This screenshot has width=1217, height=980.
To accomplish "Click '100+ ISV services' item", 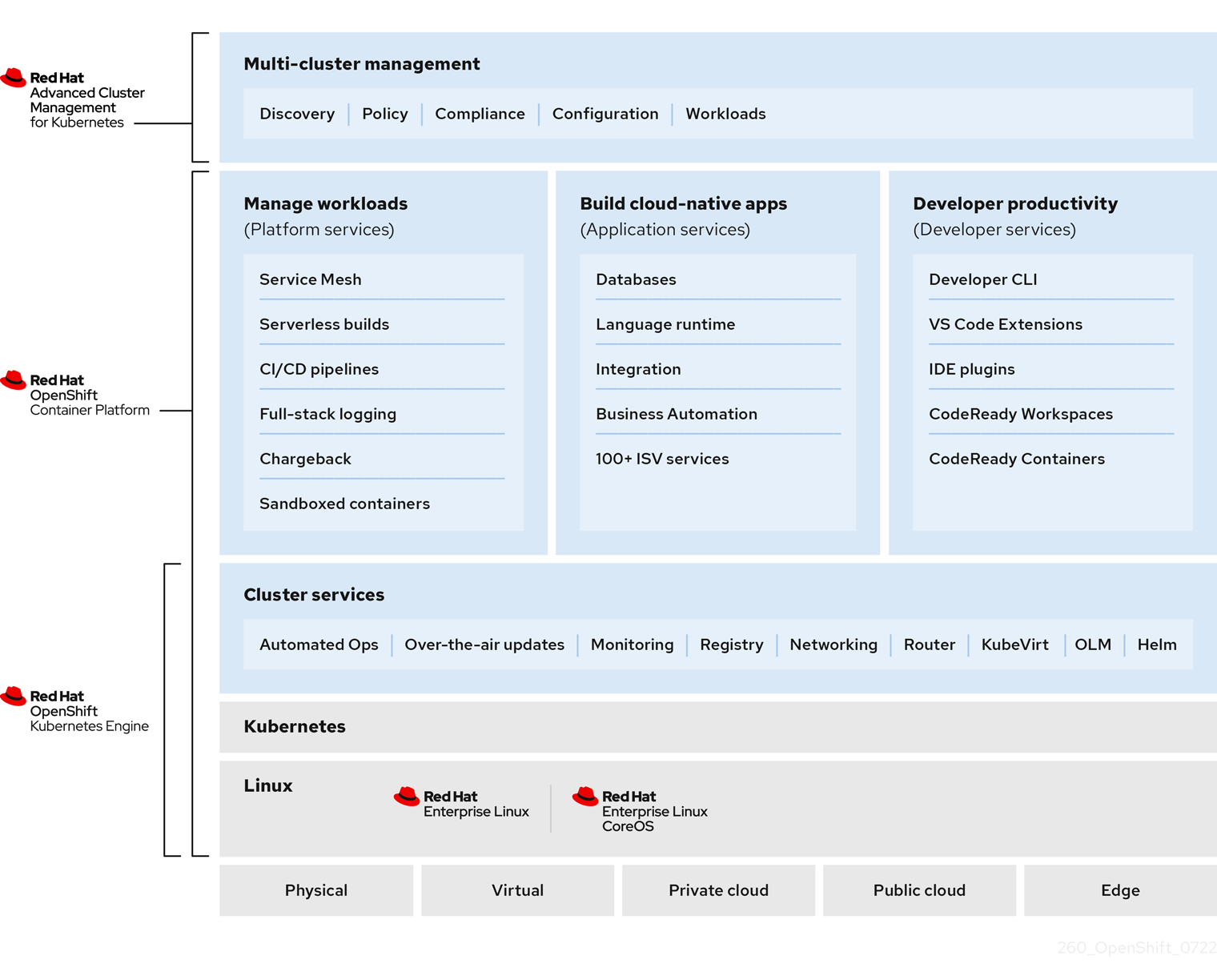I will [662, 459].
